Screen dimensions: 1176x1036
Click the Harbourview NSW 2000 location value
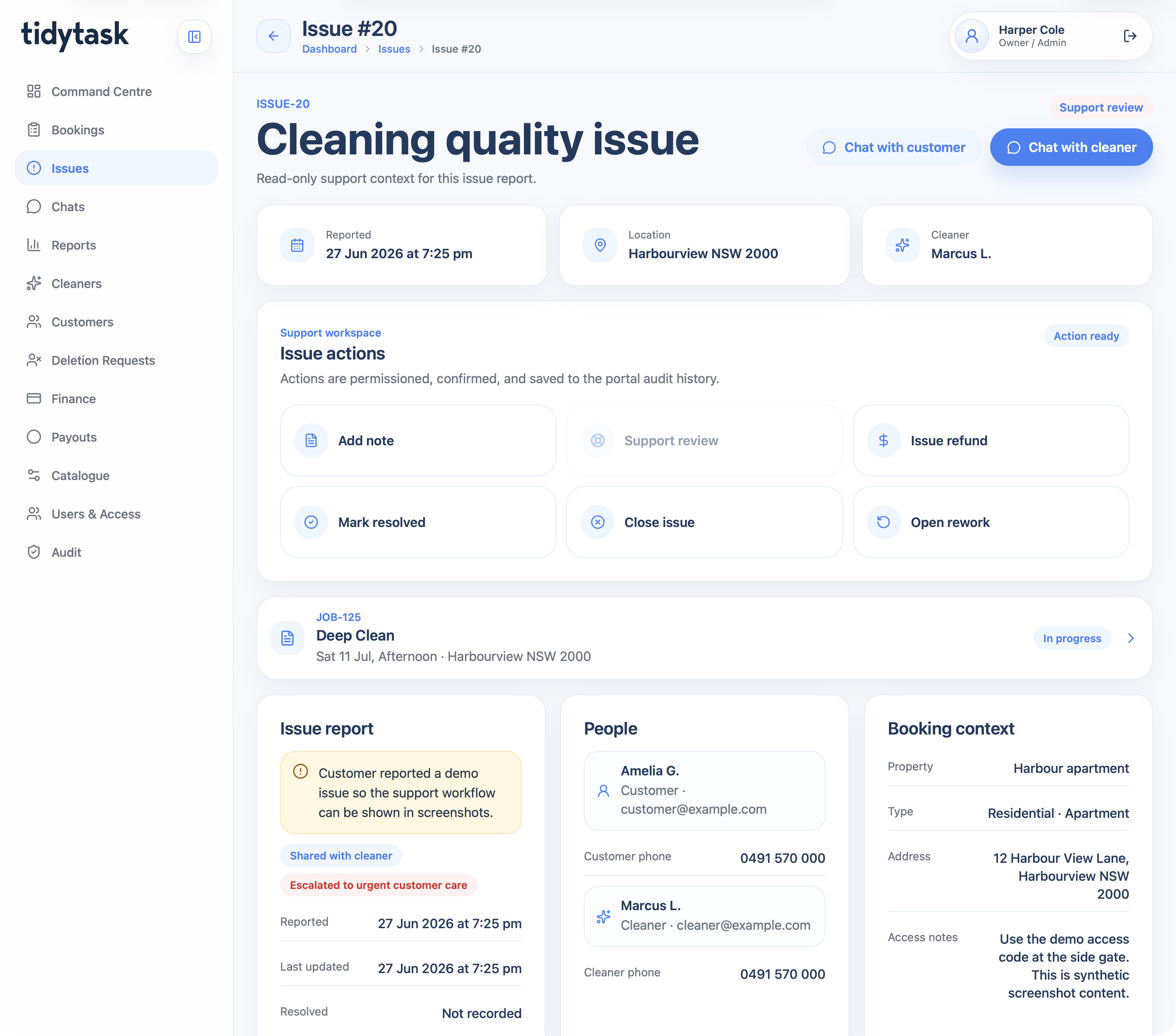pyautogui.click(x=703, y=254)
